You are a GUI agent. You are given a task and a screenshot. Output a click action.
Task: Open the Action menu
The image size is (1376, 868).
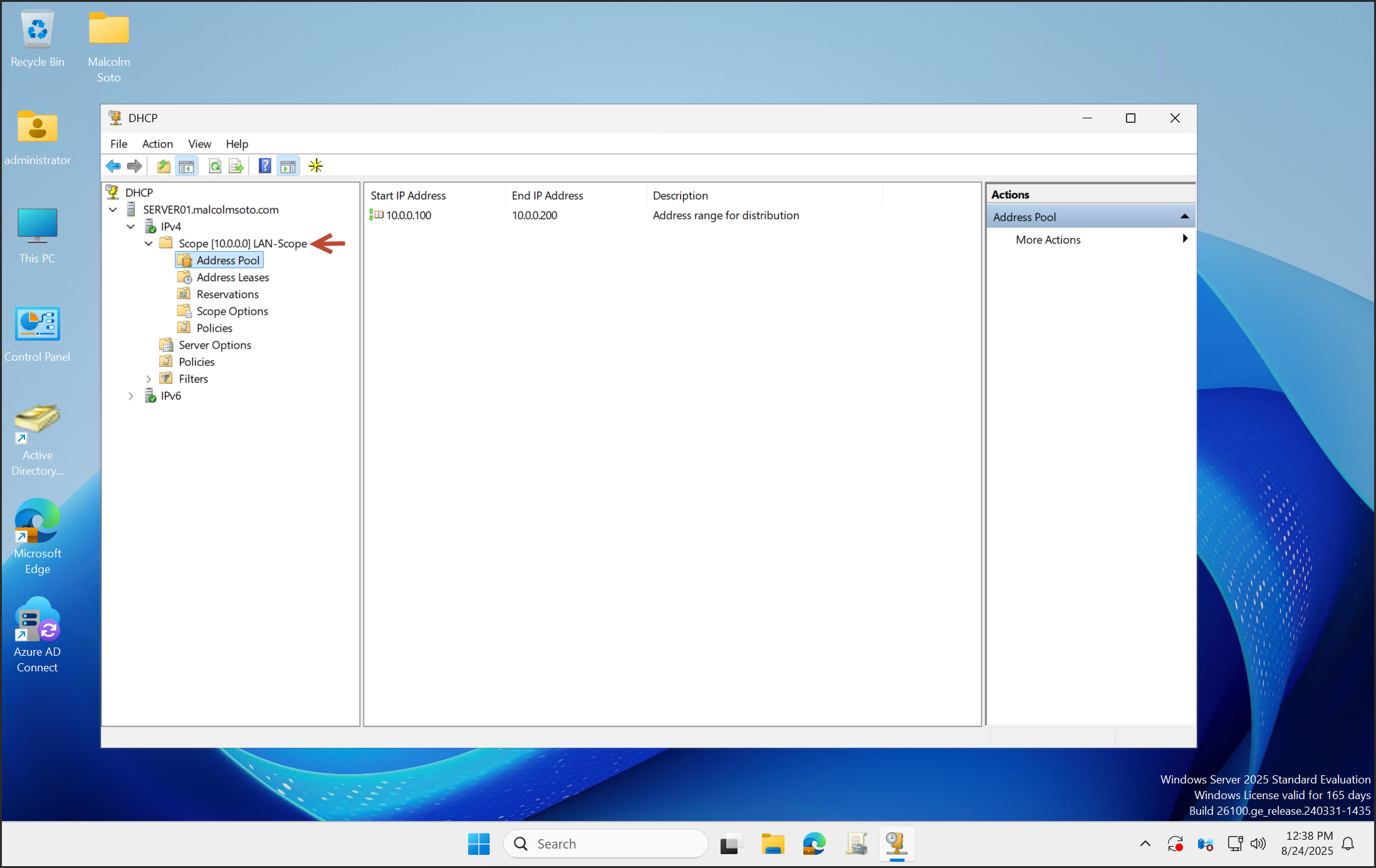157,143
